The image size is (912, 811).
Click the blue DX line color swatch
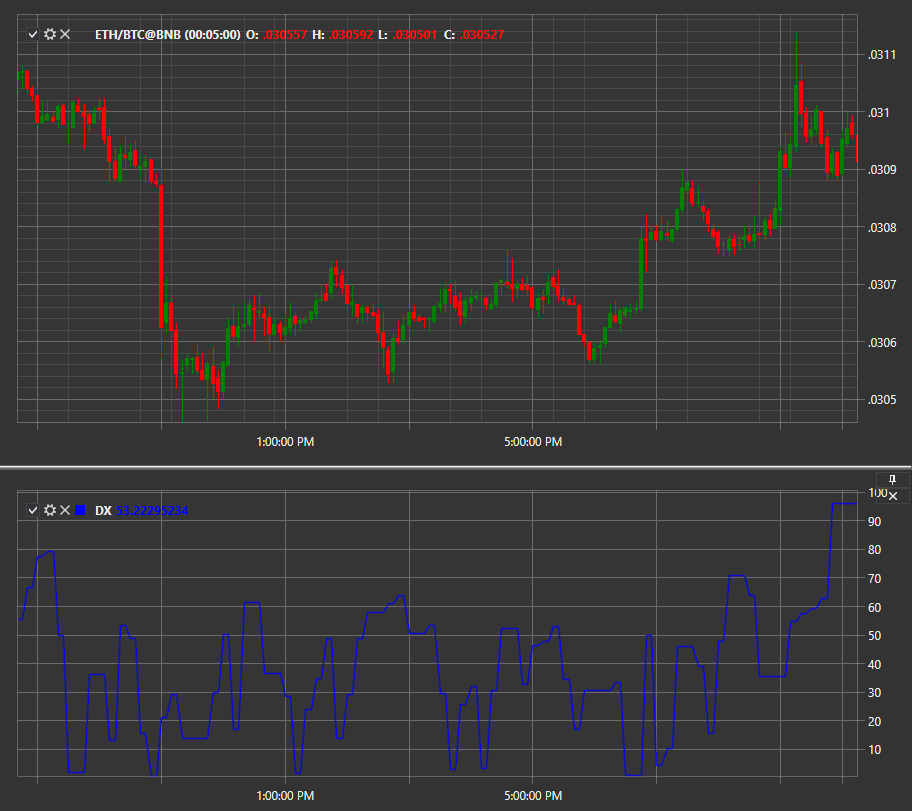80,510
